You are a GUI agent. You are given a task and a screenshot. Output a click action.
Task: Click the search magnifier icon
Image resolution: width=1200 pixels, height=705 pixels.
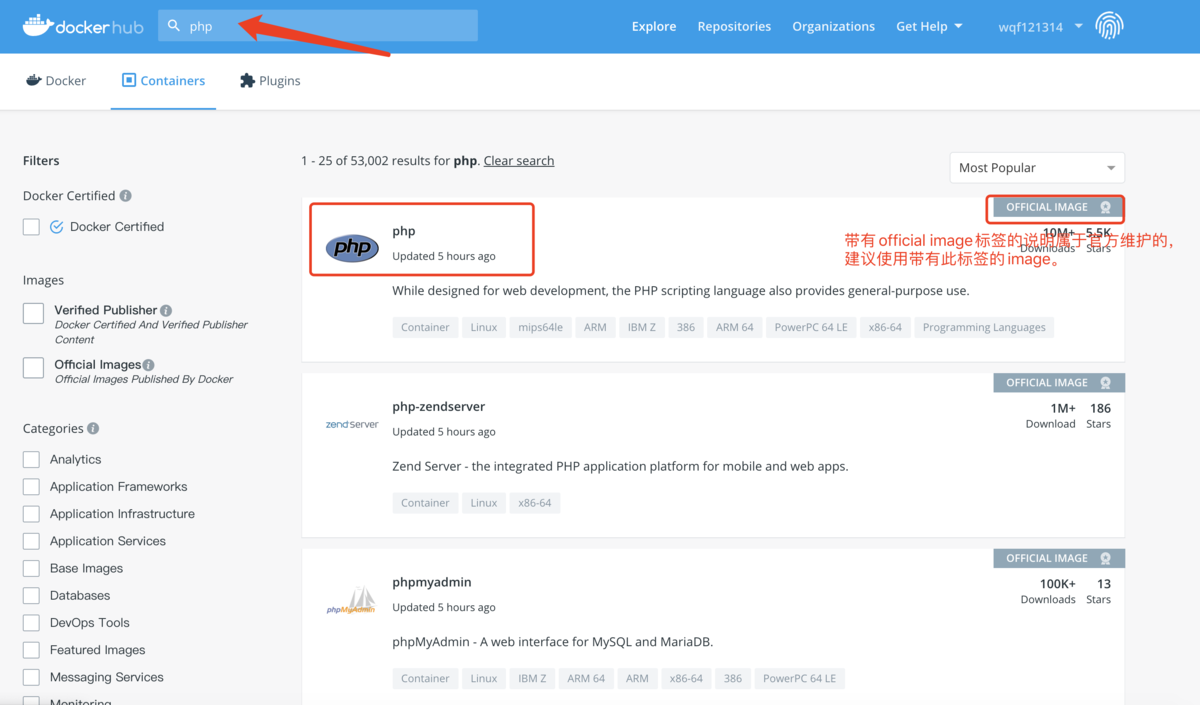point(174,26)
